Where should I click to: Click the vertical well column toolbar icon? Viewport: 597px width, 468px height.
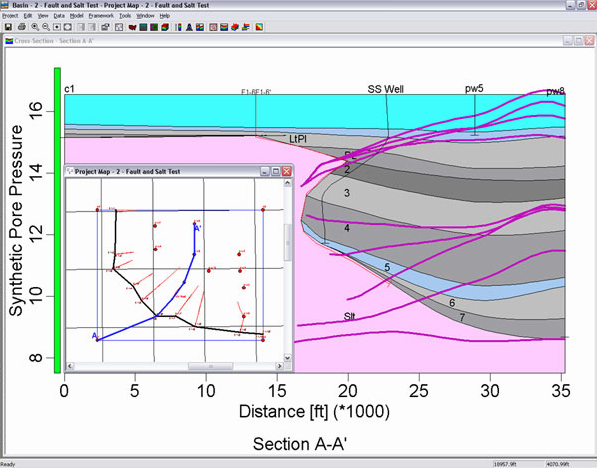[x=179, y=27]
